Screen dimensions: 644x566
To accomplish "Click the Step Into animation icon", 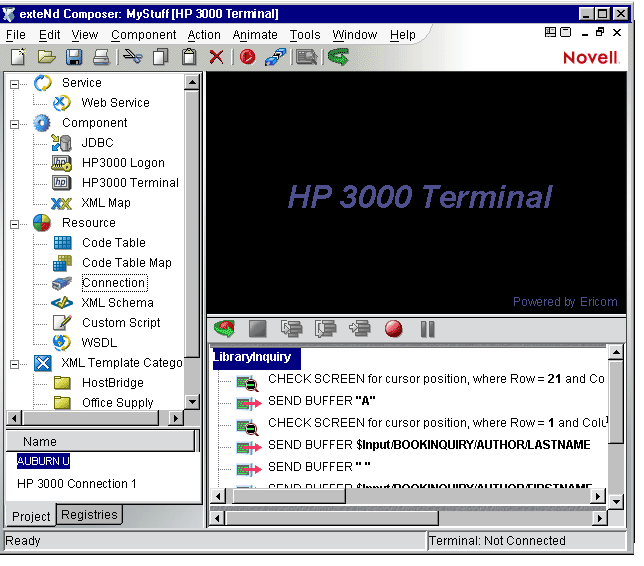I will click(x=292, y=329).
